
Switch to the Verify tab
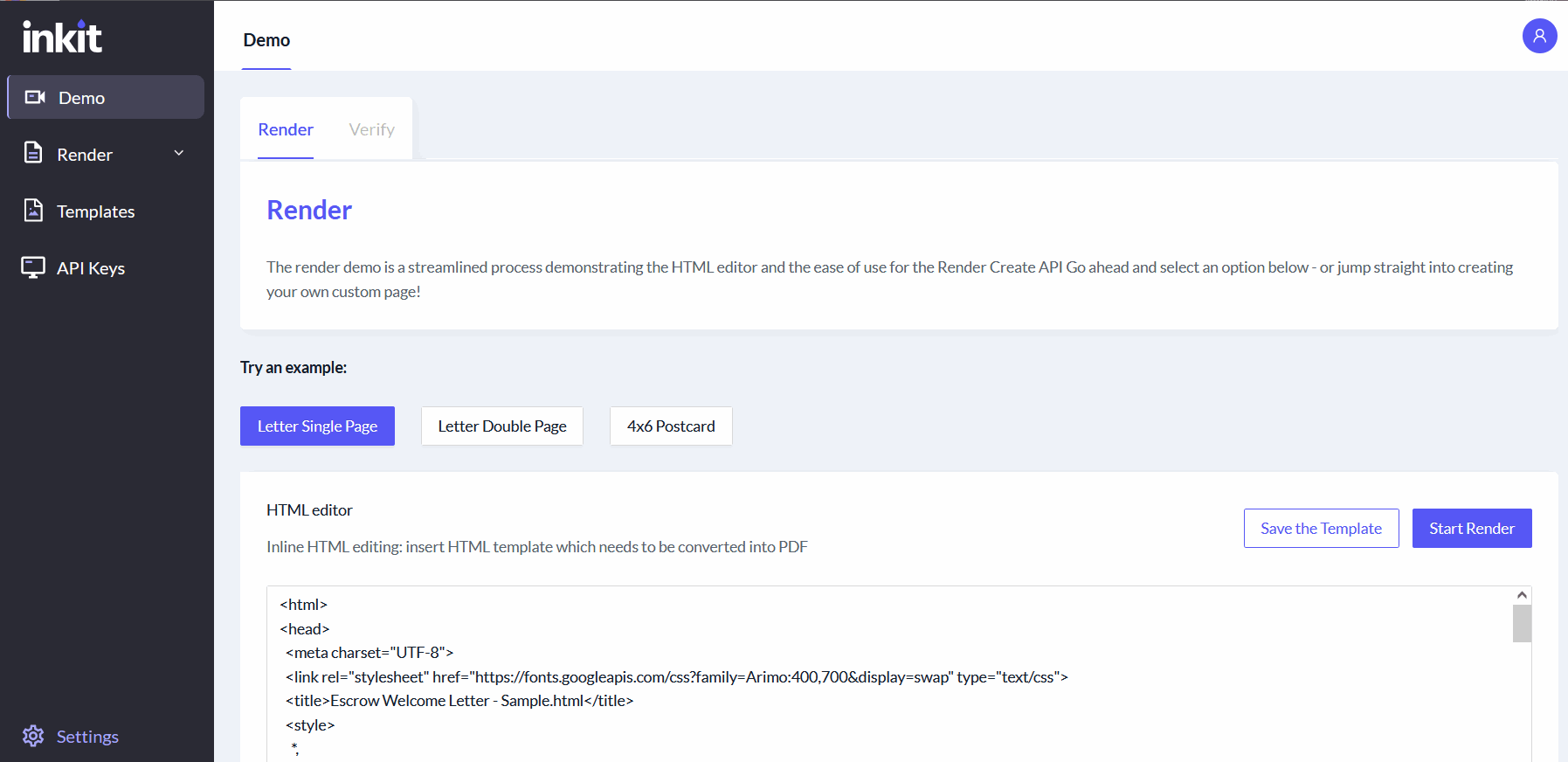click(372, 129)
